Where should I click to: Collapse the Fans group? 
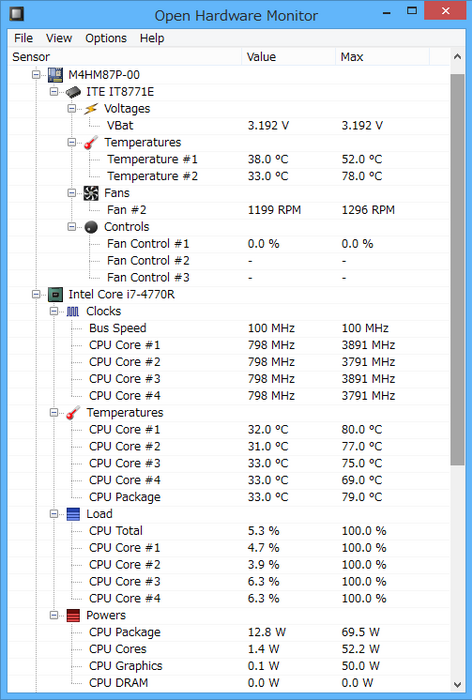tap(72, 193)
